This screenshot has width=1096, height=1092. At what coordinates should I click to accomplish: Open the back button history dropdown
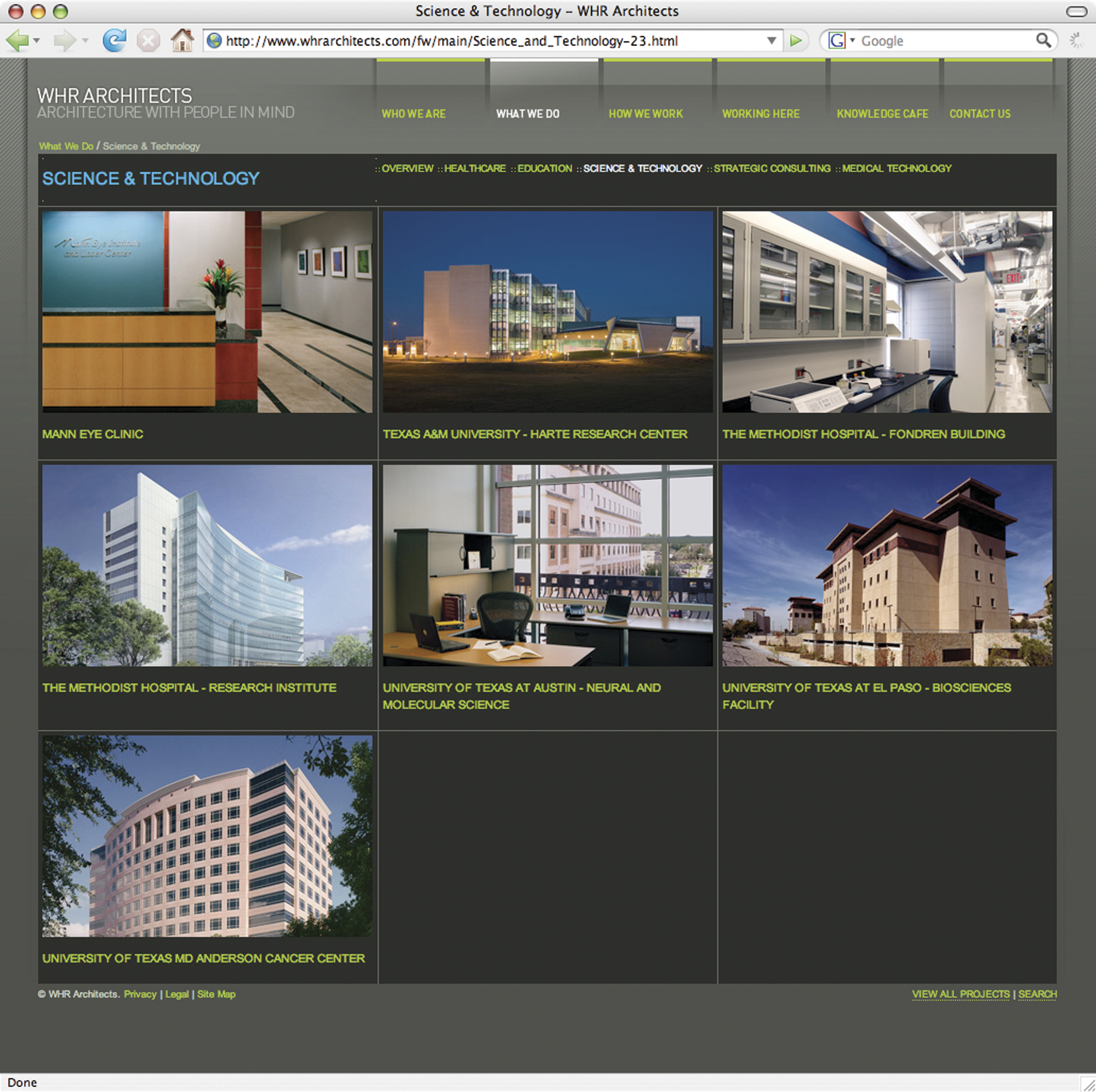pyautogui.click(x=37, y=42)
